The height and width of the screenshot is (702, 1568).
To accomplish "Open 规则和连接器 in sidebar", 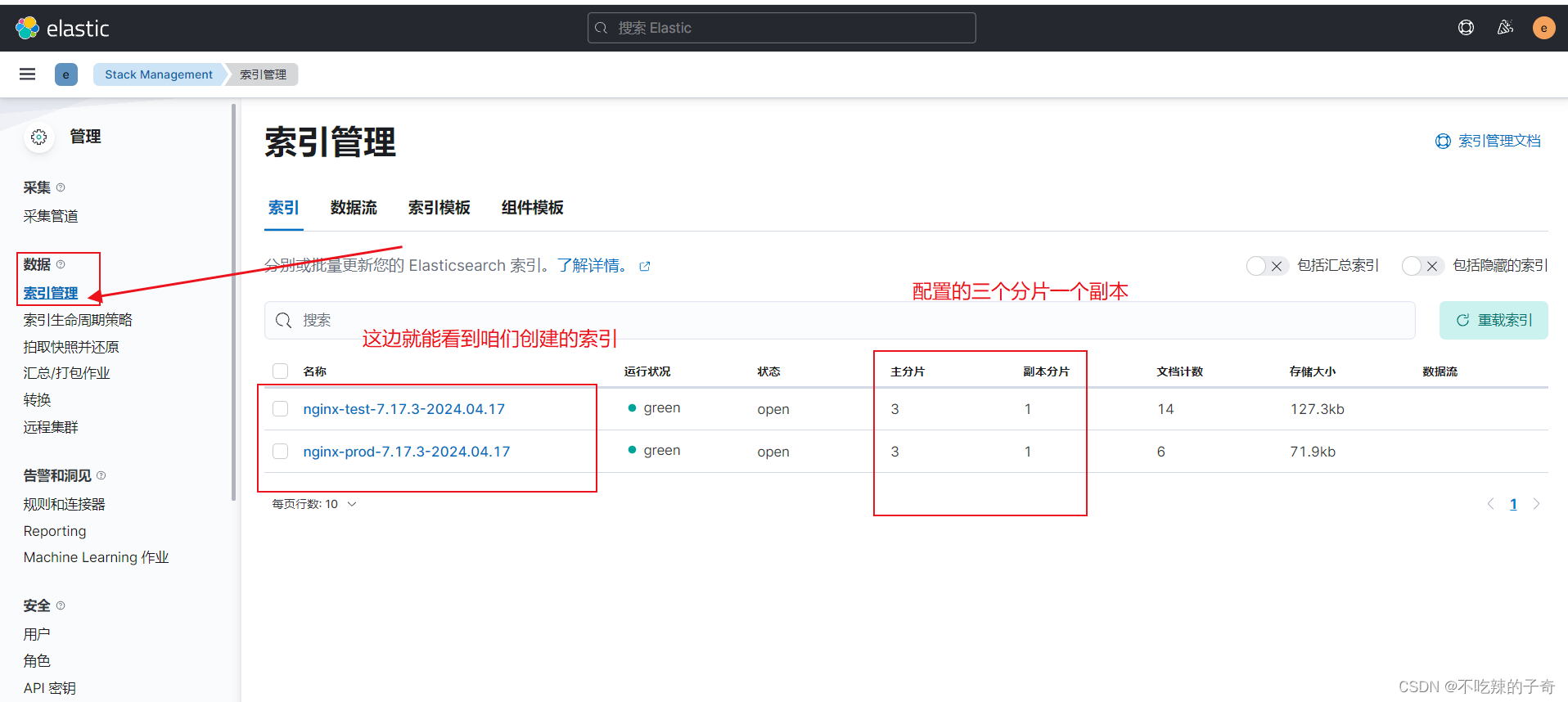I will pyautogui.click(x=64, y=504).
